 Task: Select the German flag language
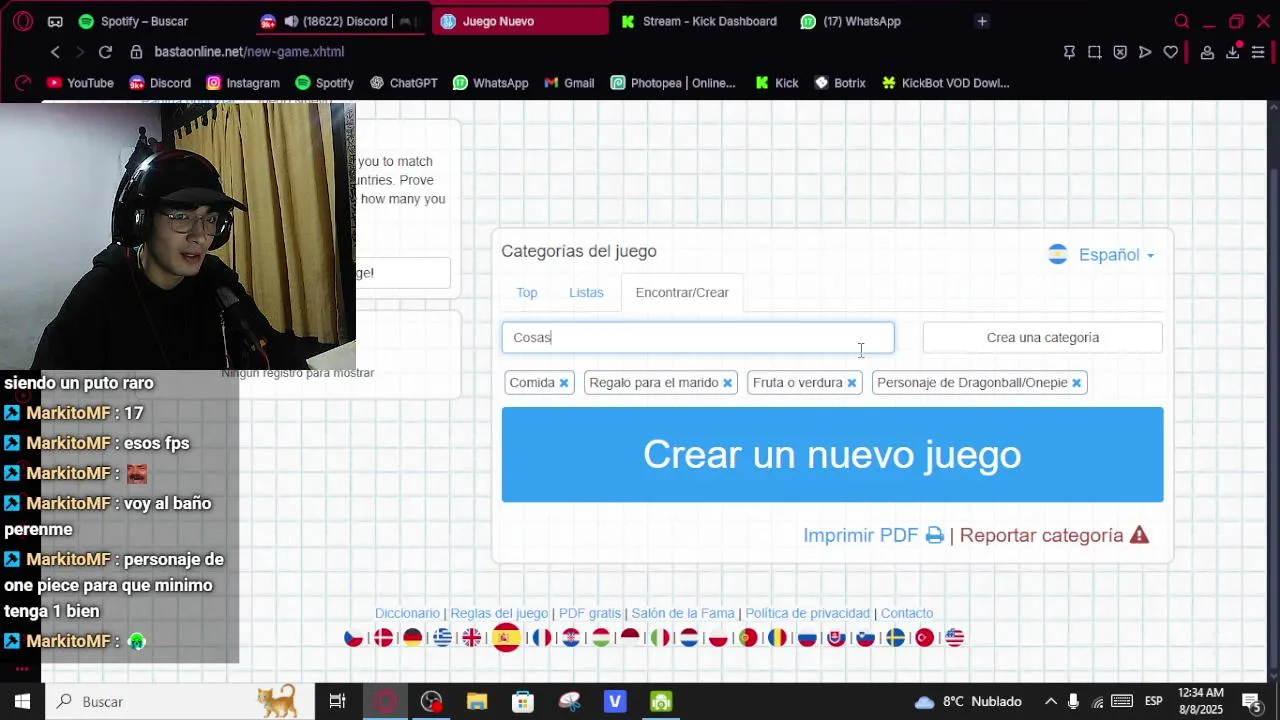pyautogui.click(x=413, y=638)
